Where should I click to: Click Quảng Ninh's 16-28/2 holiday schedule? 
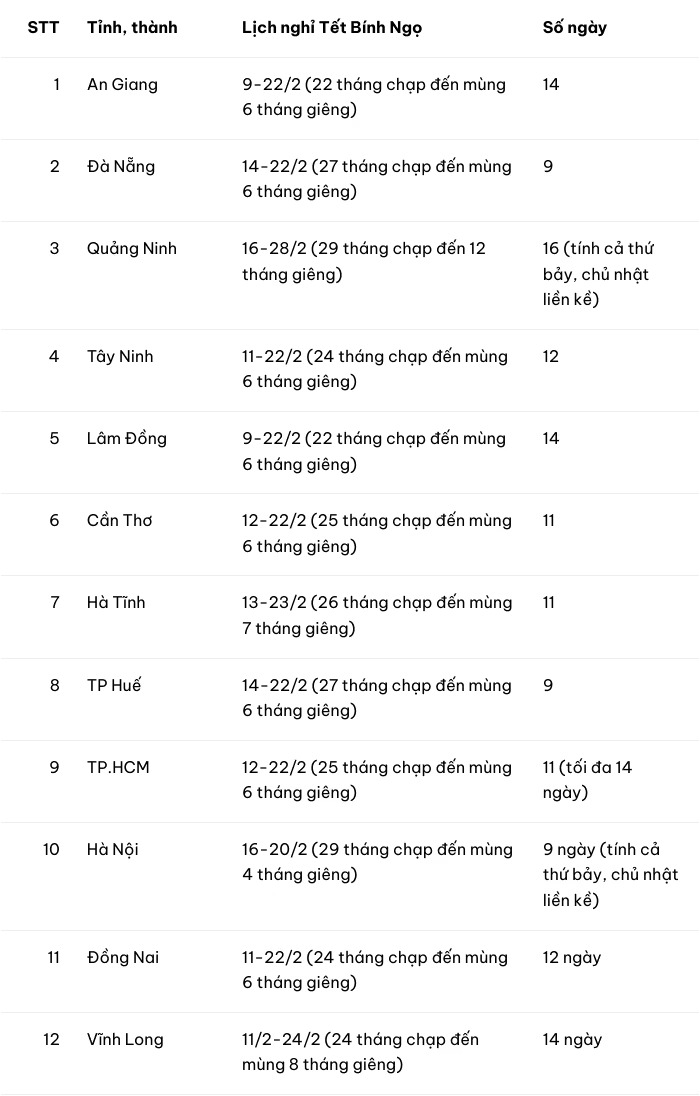pos(364,261)
